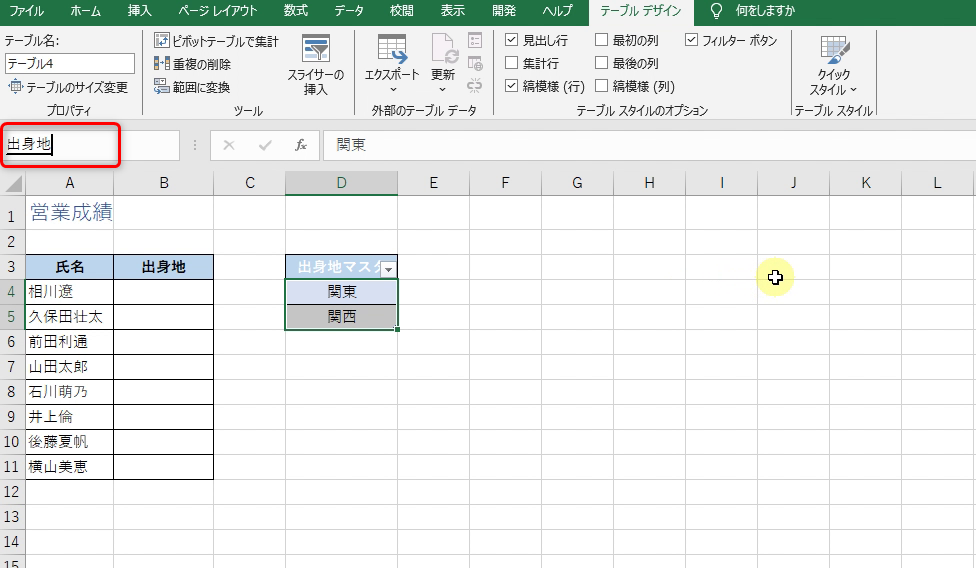Click the formula bar enter checkmark icon
The height and width of the screenshot is (568, 976).
(x=265, y=145)
